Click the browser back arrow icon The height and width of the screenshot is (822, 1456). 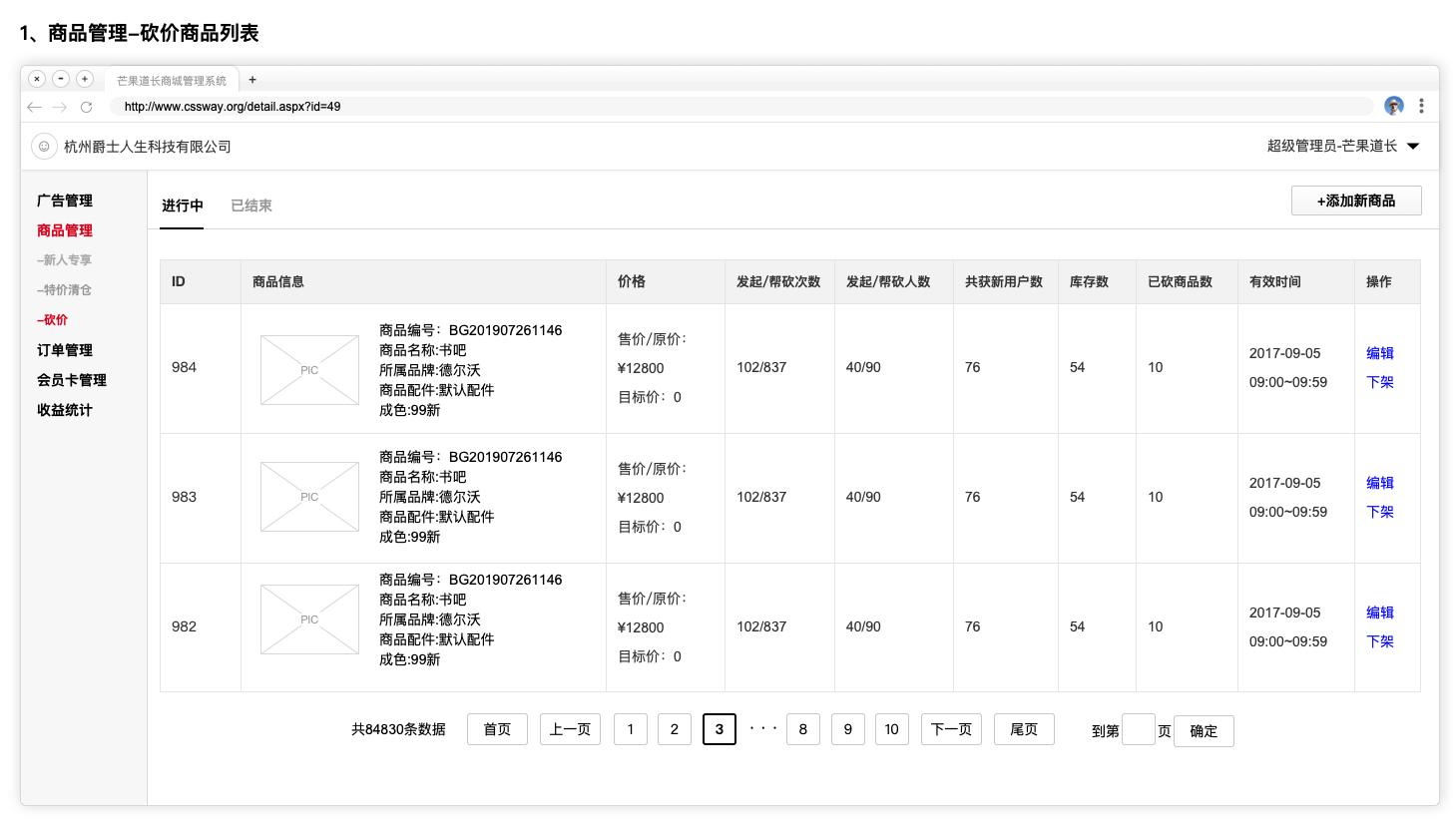coord(35,107)
